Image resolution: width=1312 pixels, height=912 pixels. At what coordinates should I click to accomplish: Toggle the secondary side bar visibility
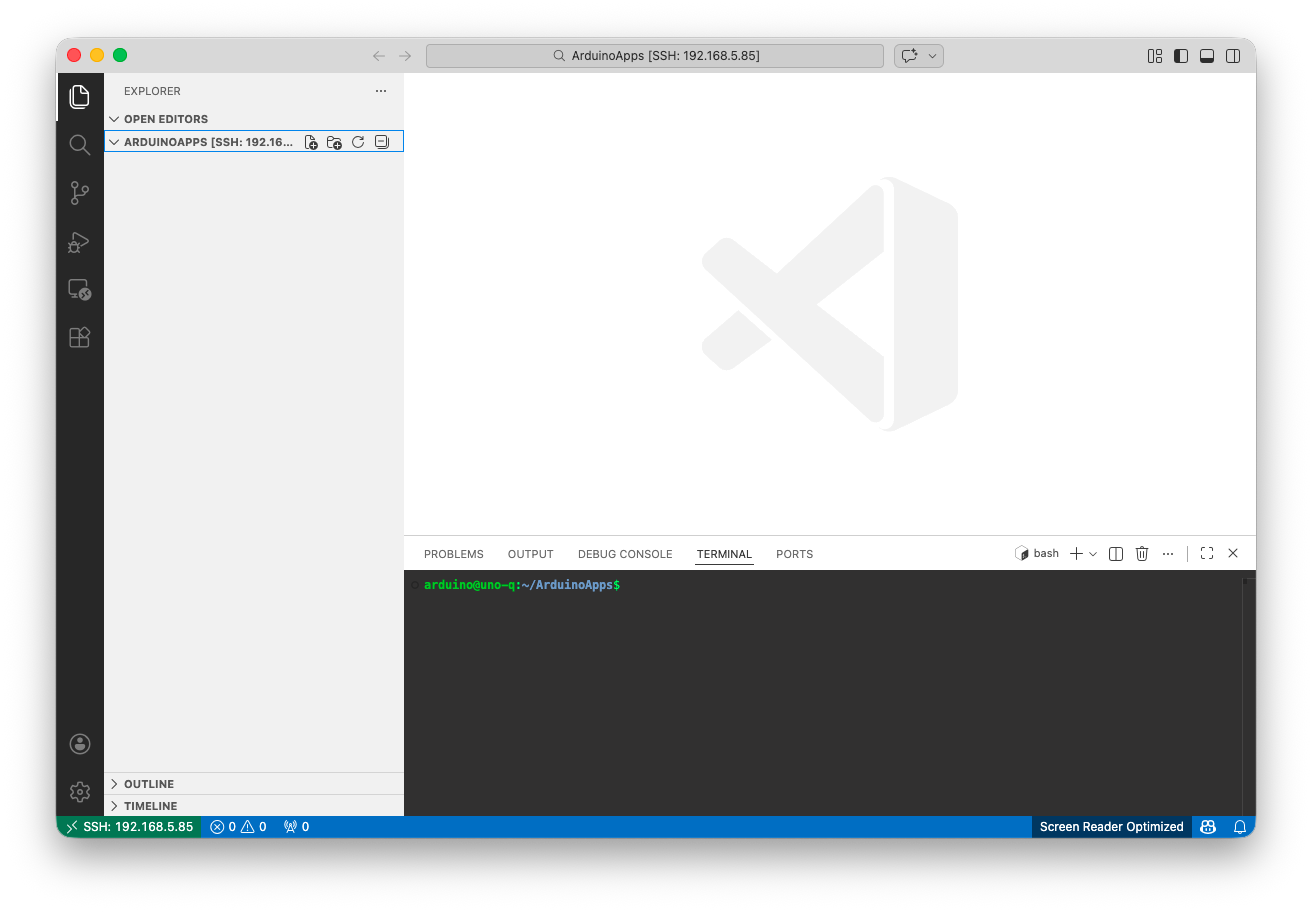pos(1233,56)
